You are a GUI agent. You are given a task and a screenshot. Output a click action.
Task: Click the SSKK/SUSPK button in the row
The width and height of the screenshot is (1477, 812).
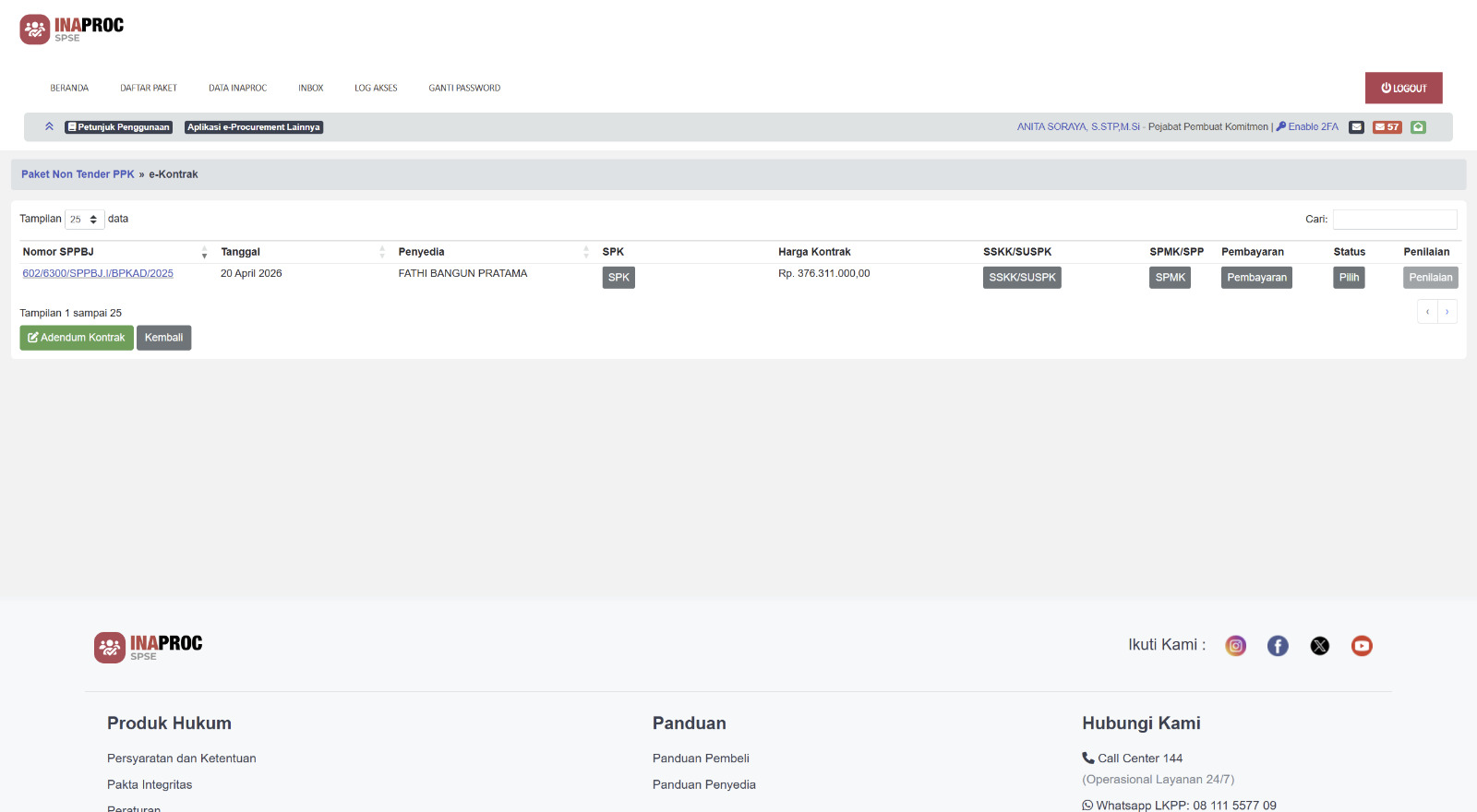pyautogui.click(x=1022, y=278)
